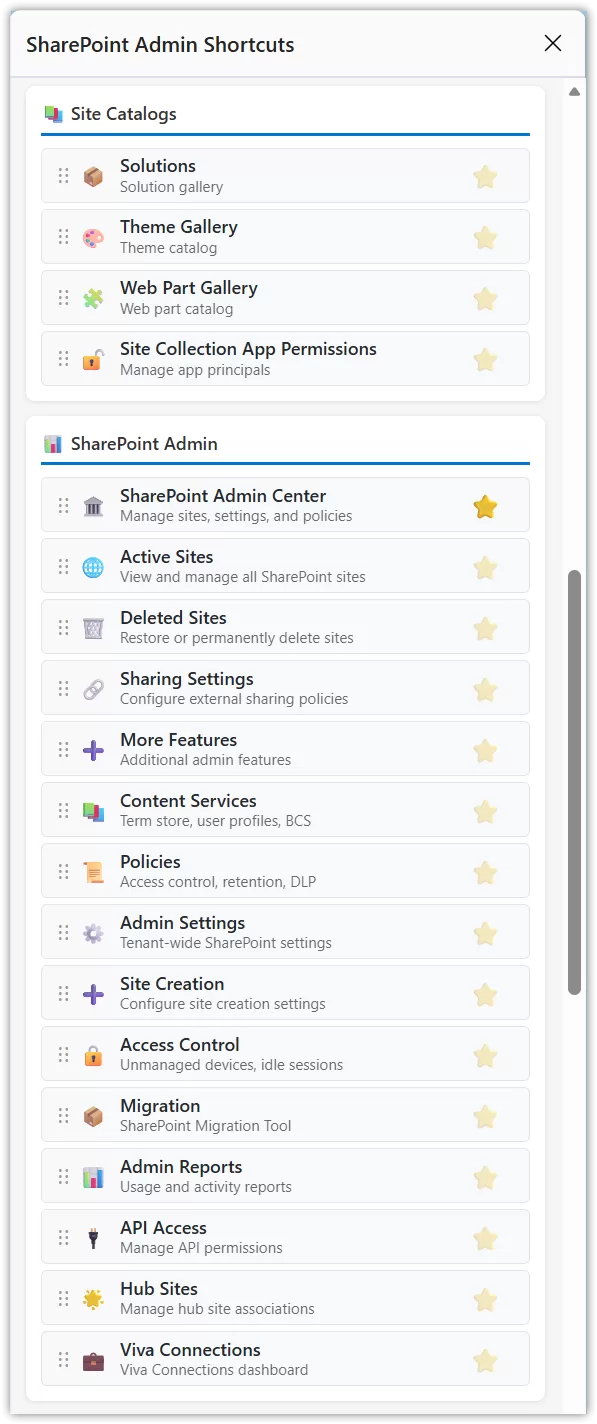The width and height of the screenshot is (597, 1424).
Task: Favorite the Migration shortcut star
Action: click(x=485, y=1115)
